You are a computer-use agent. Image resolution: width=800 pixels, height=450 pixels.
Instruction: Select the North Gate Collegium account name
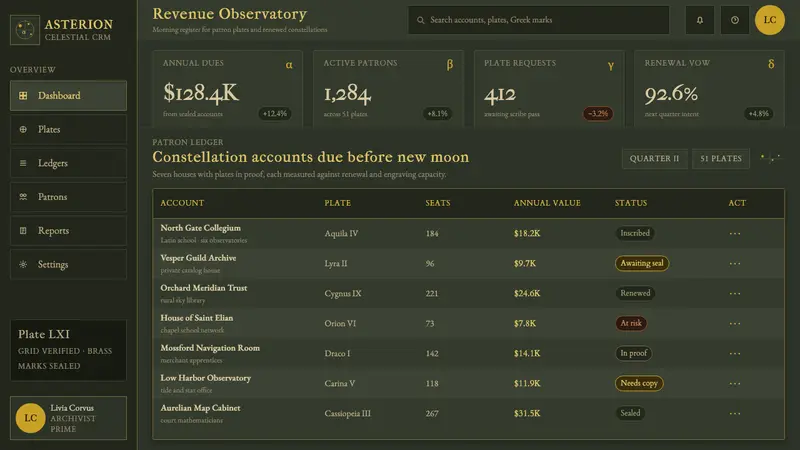(201, 228)
